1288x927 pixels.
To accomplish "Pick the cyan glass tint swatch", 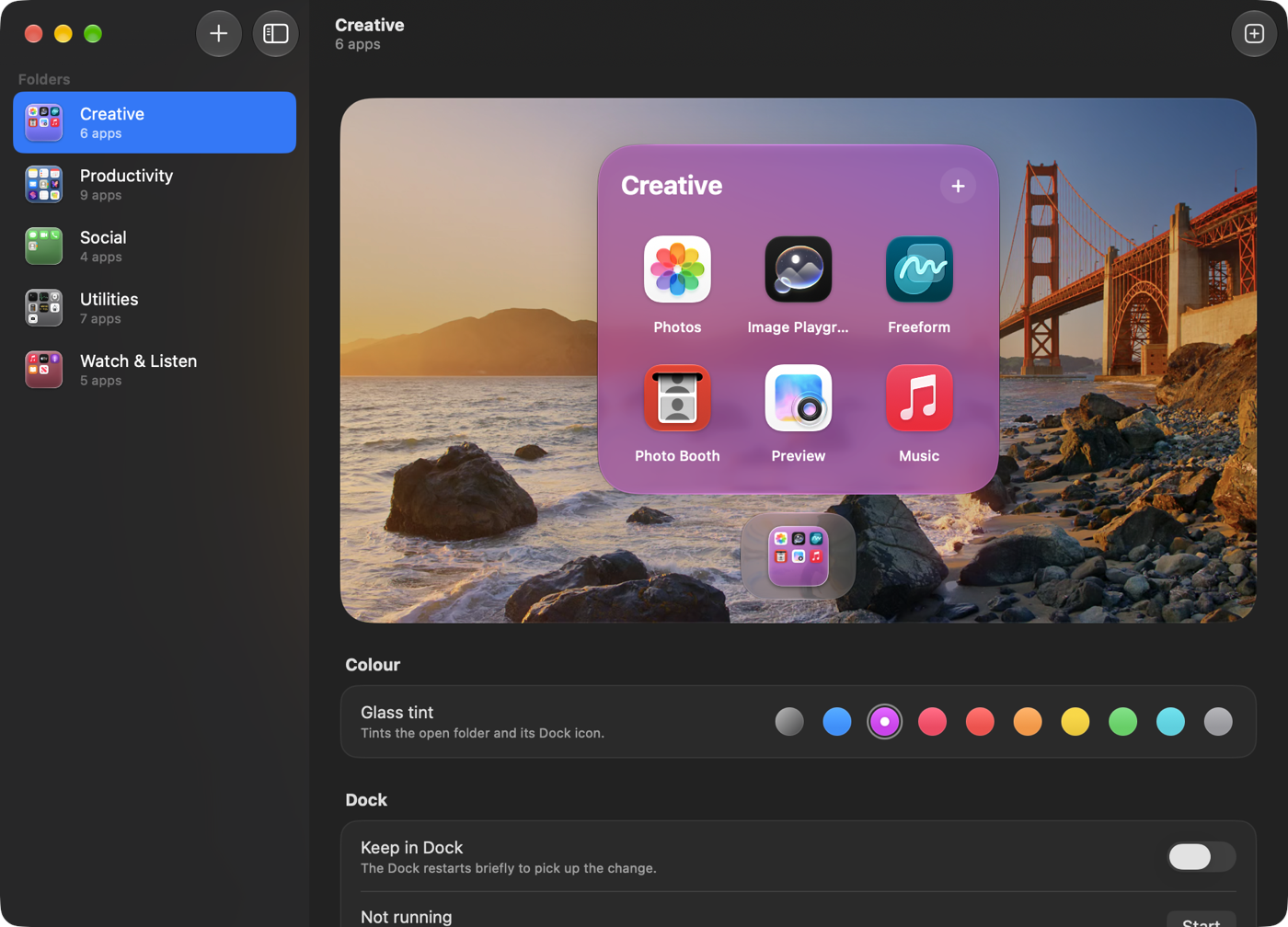I will (x=1170, y=722).
